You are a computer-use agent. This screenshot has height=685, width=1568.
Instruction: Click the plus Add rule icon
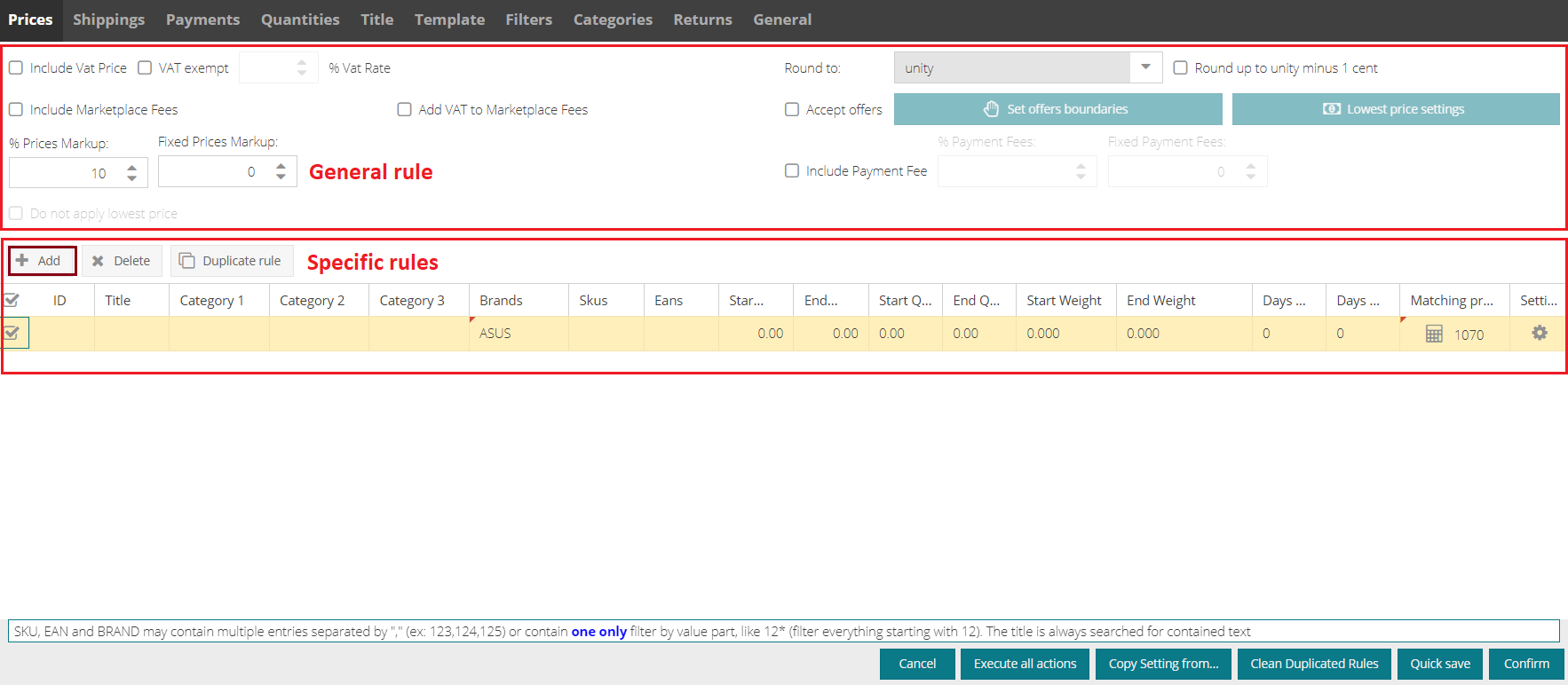(x=23, y=261)
